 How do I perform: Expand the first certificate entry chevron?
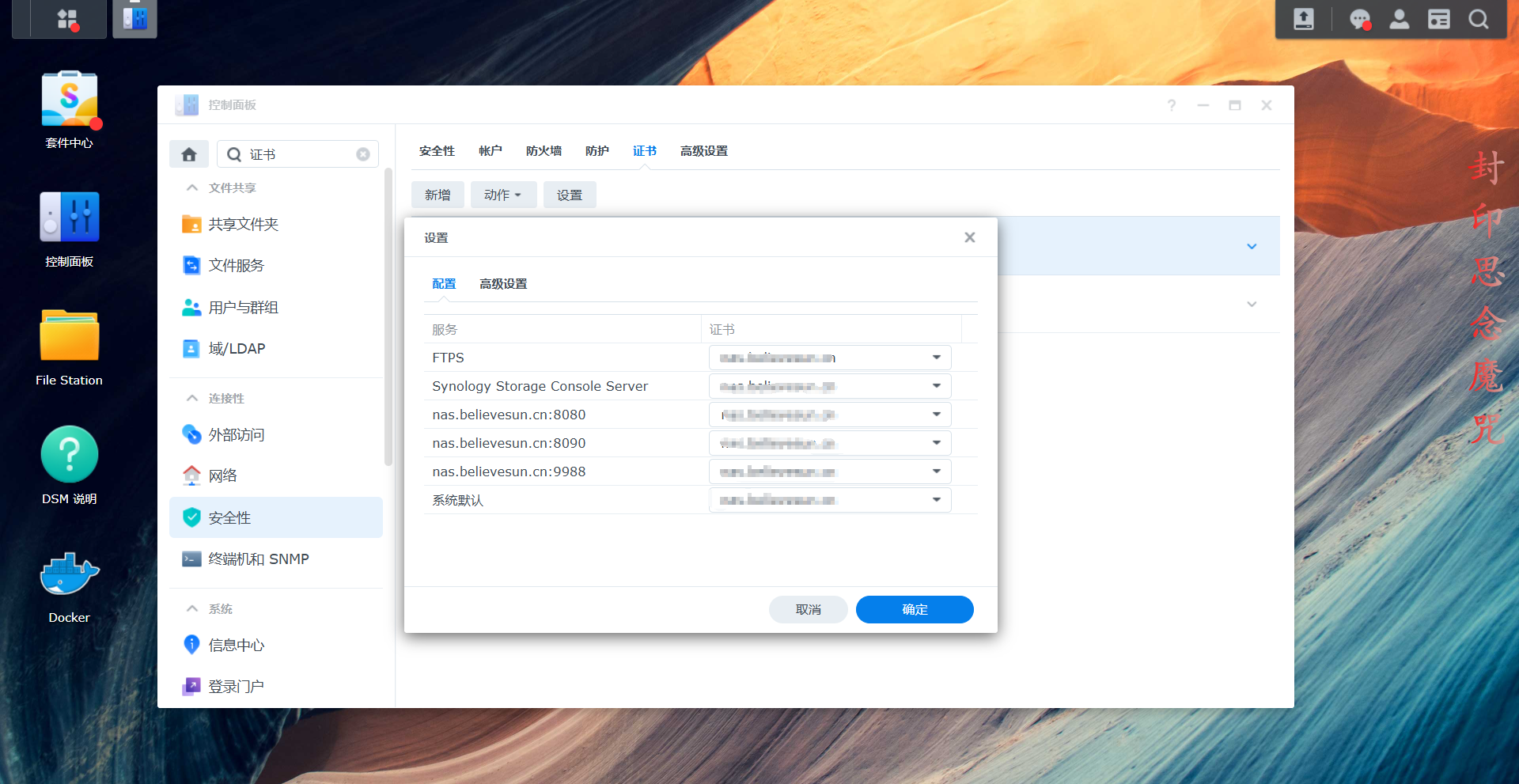(1252, 246)
